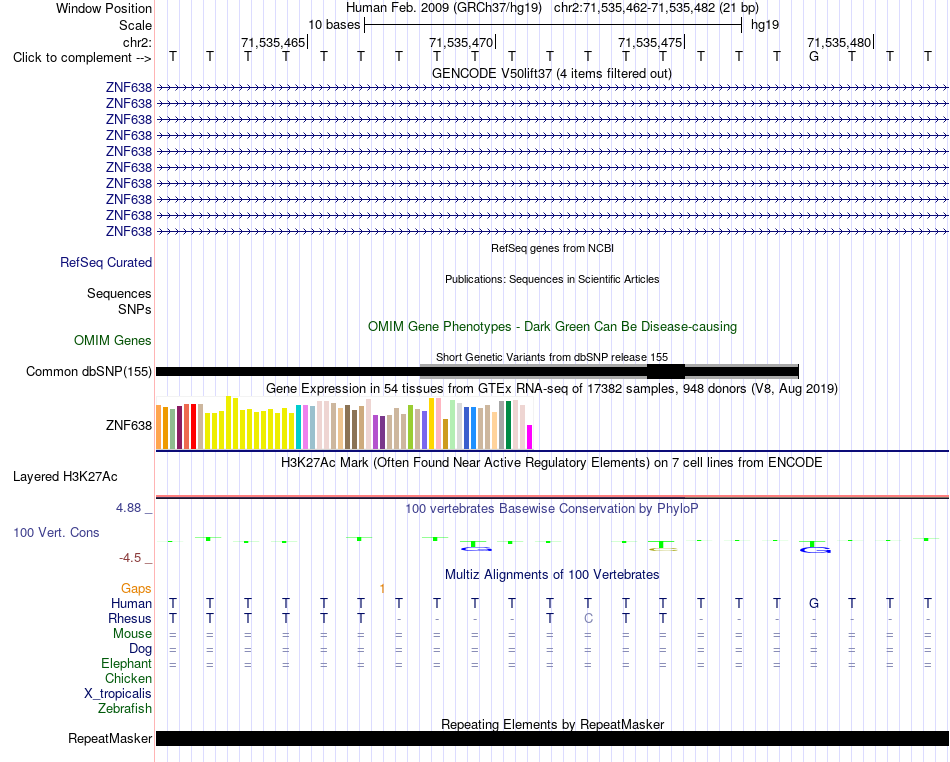
Task: Select the X_tropicalis species label
Action: 118,694
